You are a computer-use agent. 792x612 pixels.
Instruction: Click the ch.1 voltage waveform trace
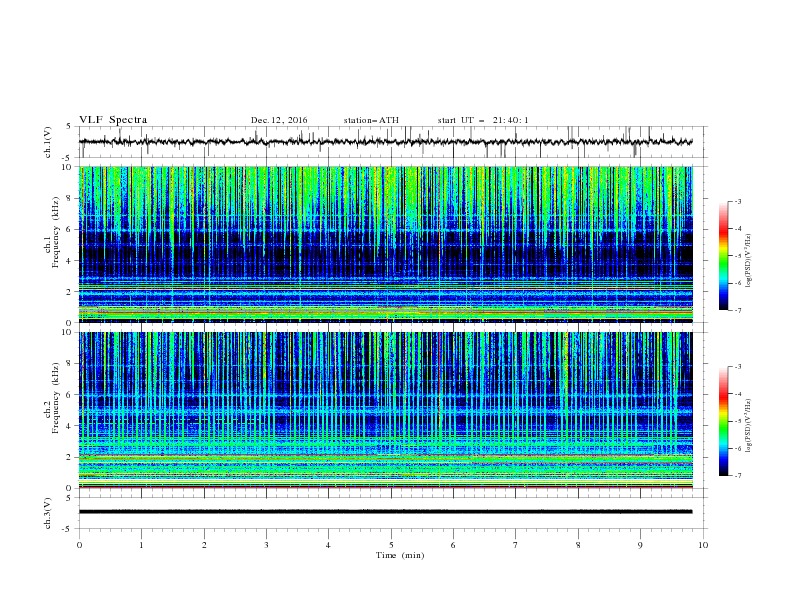(x=385, y=142)
